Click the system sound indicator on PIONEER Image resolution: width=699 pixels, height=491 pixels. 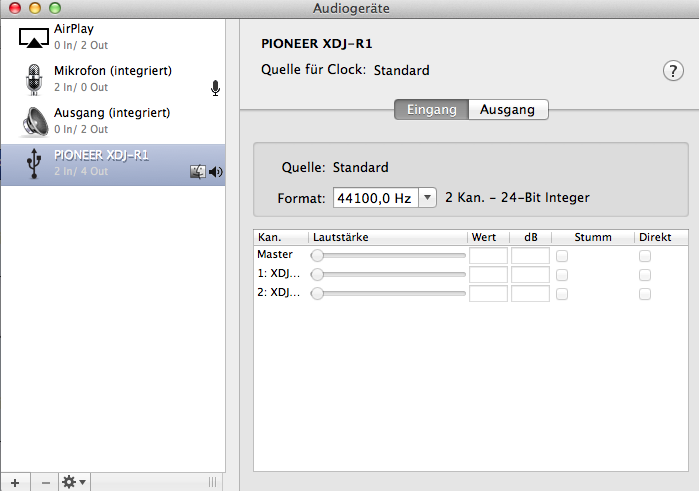197,172
